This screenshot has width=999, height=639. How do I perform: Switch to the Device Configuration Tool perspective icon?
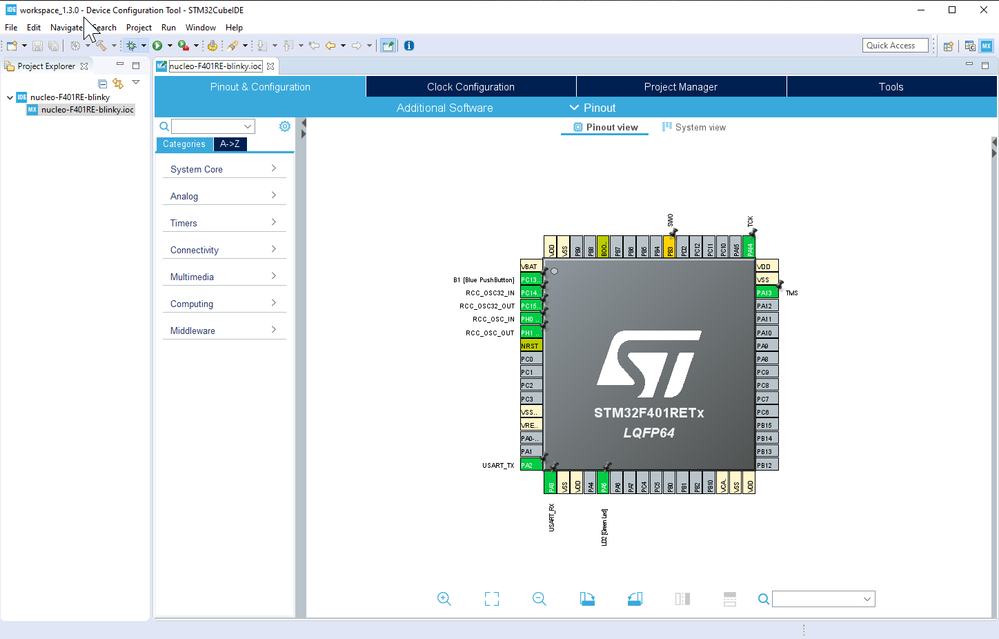pos(986,46)
